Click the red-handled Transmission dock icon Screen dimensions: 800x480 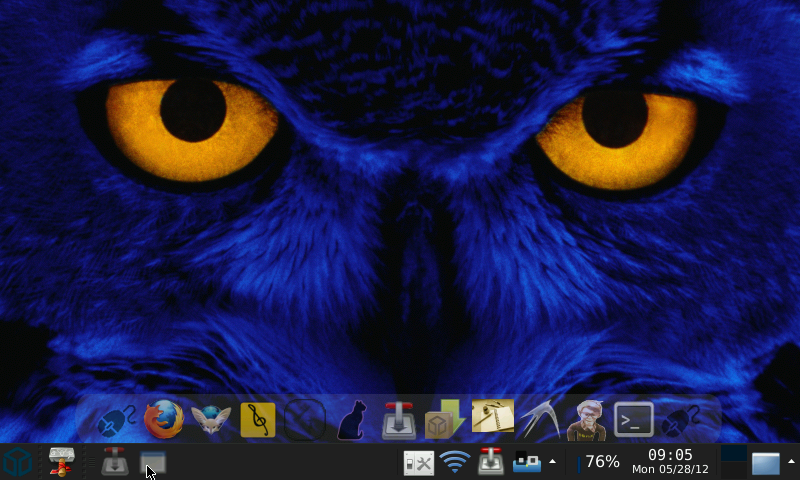coord(399,420)
